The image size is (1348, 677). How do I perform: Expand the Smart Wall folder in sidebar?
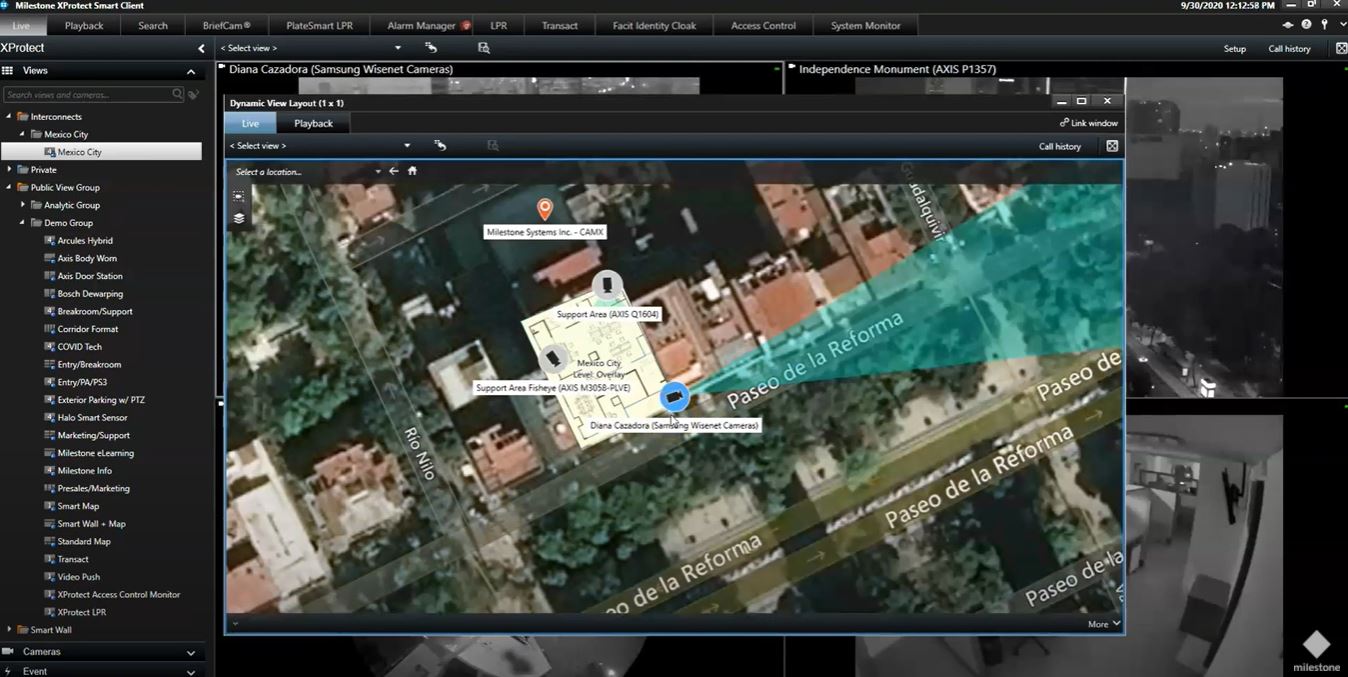8,629
